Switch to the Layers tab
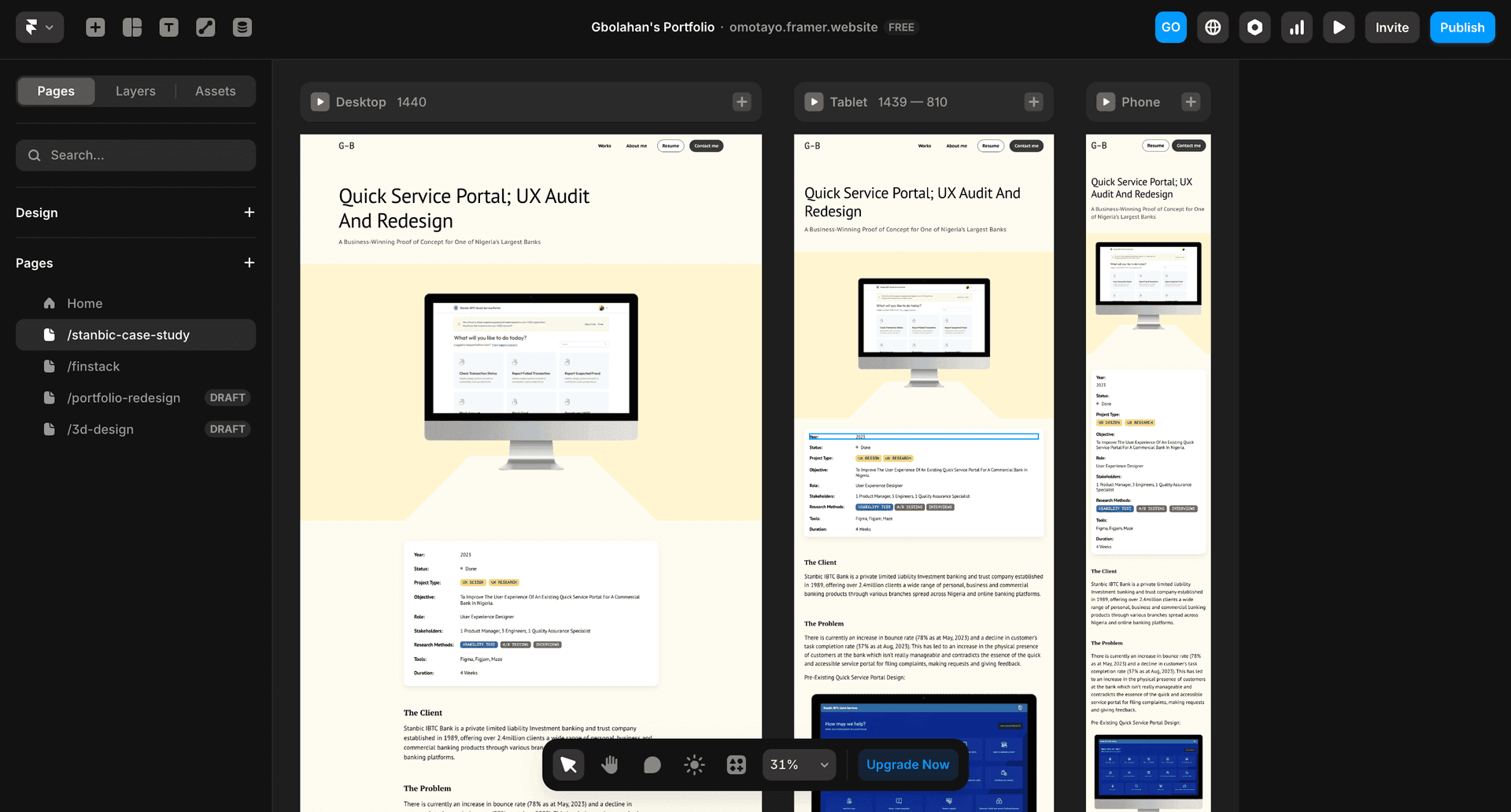 pos(135,91)
